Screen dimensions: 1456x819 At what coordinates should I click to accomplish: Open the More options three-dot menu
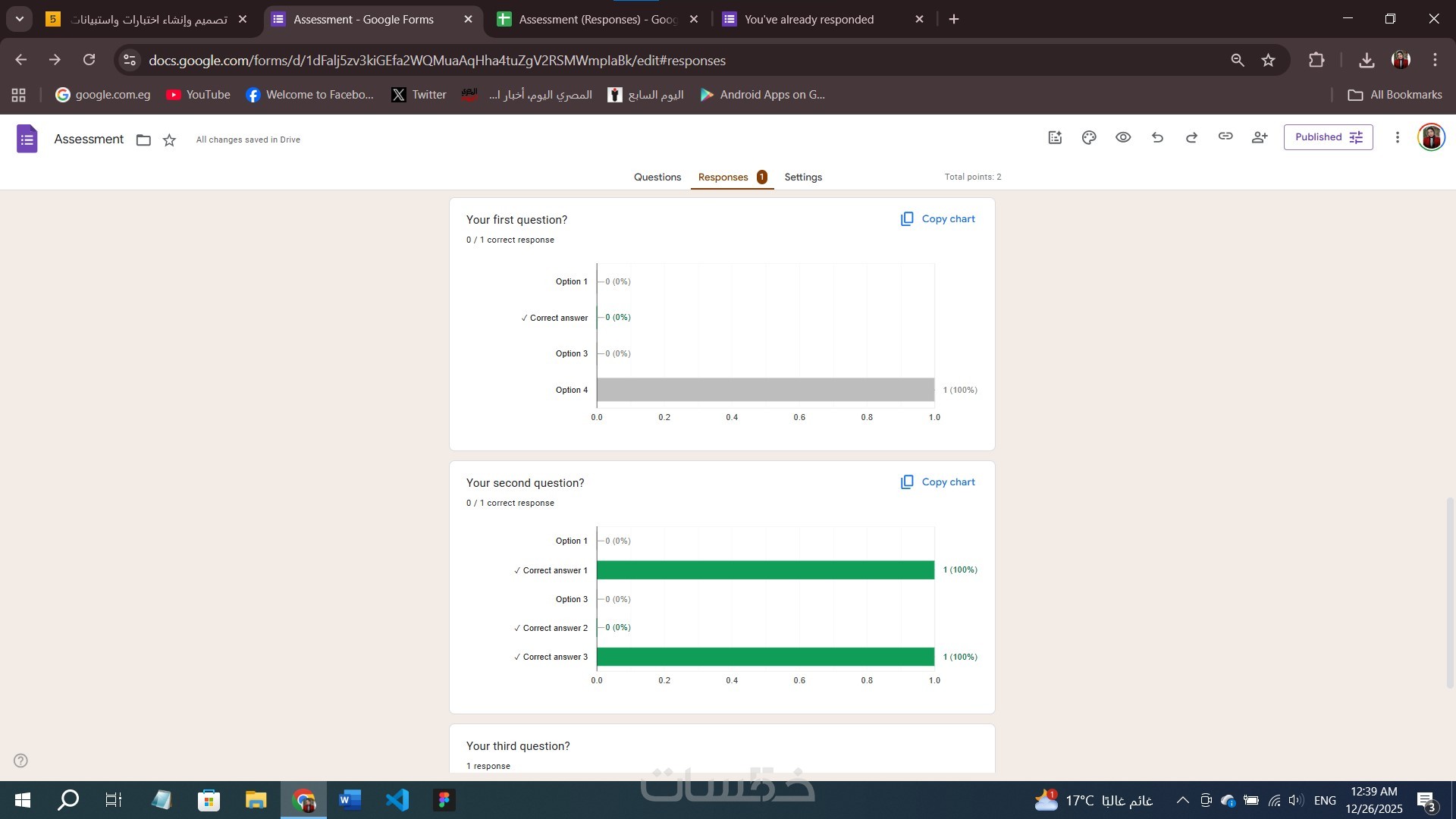pyautogui.click(x=1397, y=137)
